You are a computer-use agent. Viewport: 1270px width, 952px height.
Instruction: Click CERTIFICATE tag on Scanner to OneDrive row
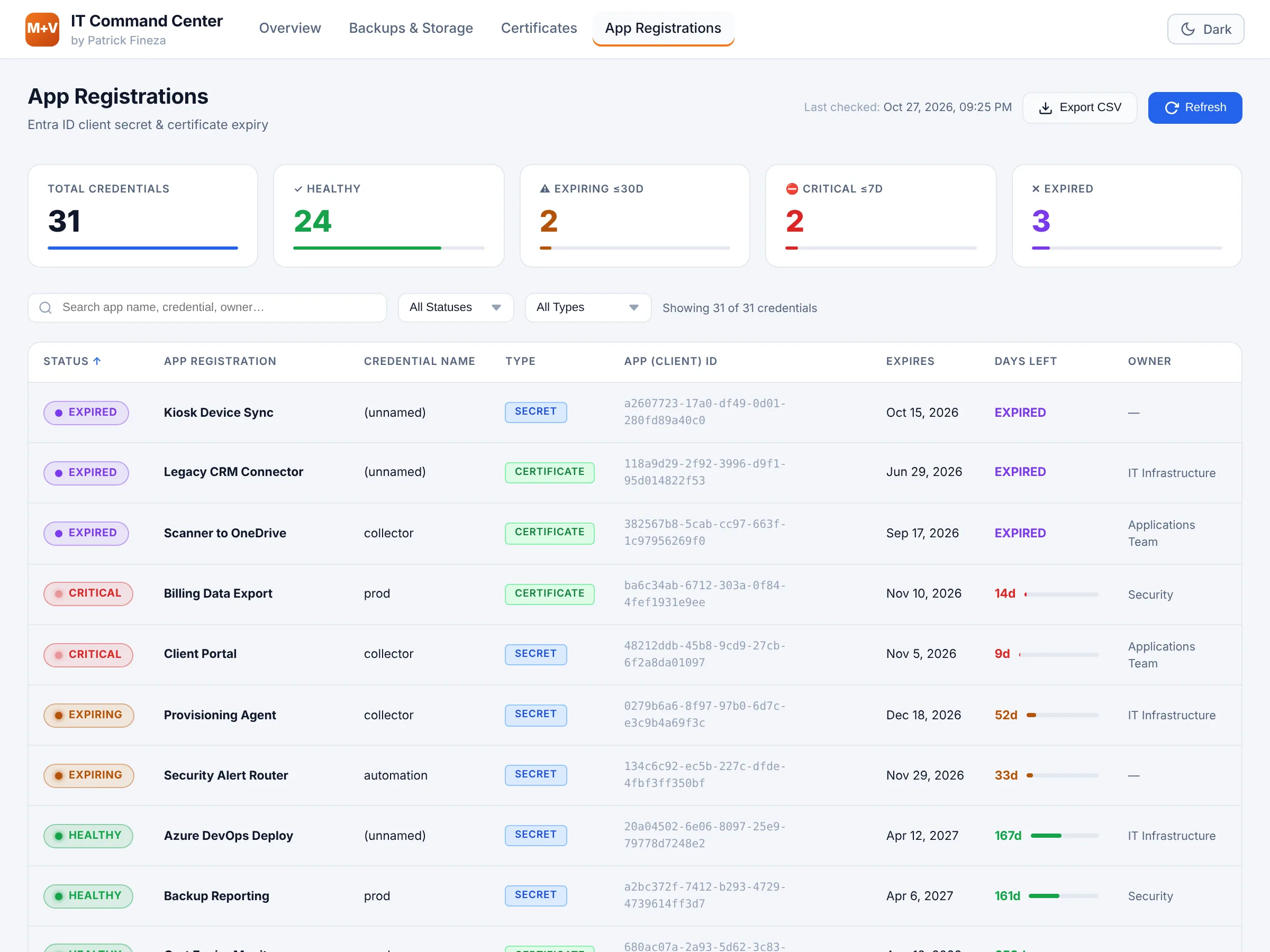[549, 533]
